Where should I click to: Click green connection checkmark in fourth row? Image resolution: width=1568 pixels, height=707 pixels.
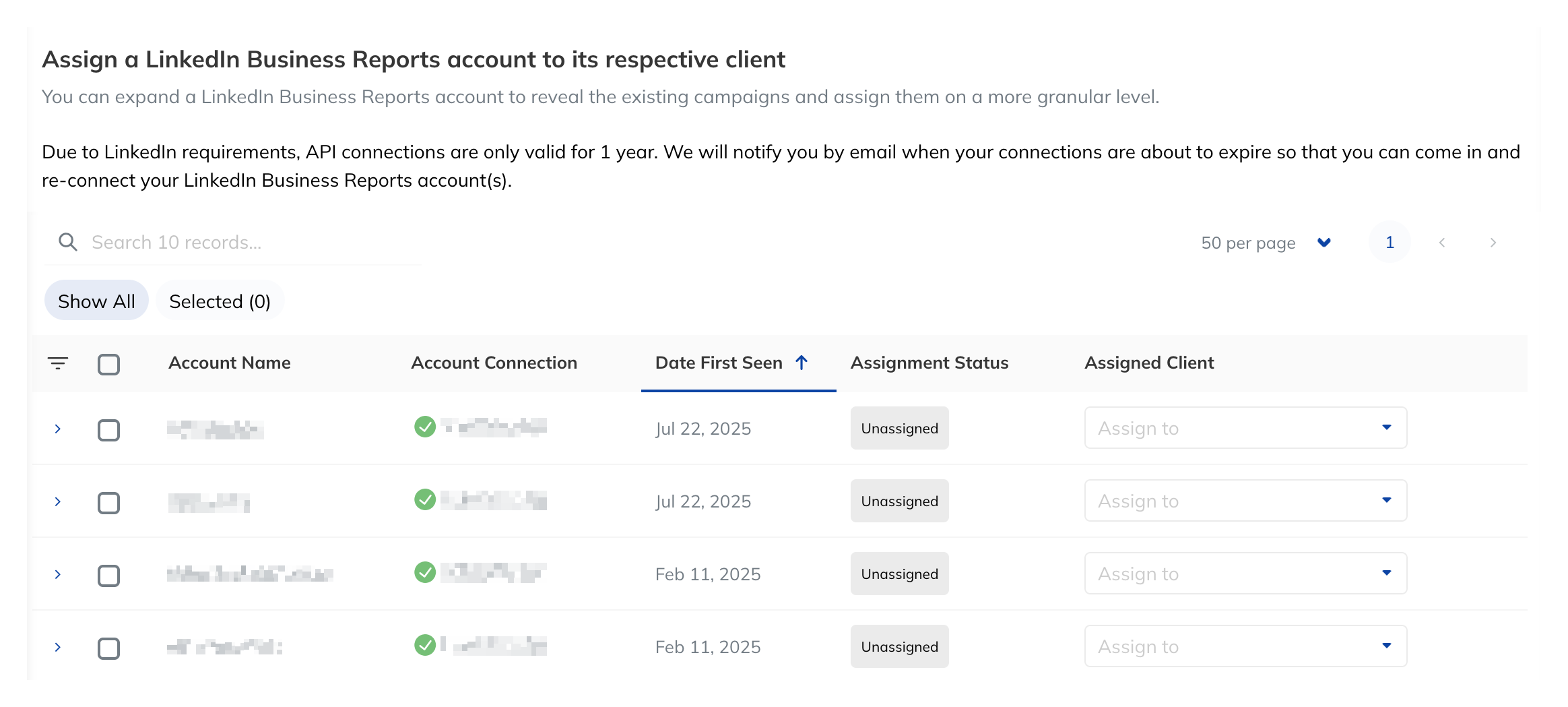coord(425,645)
